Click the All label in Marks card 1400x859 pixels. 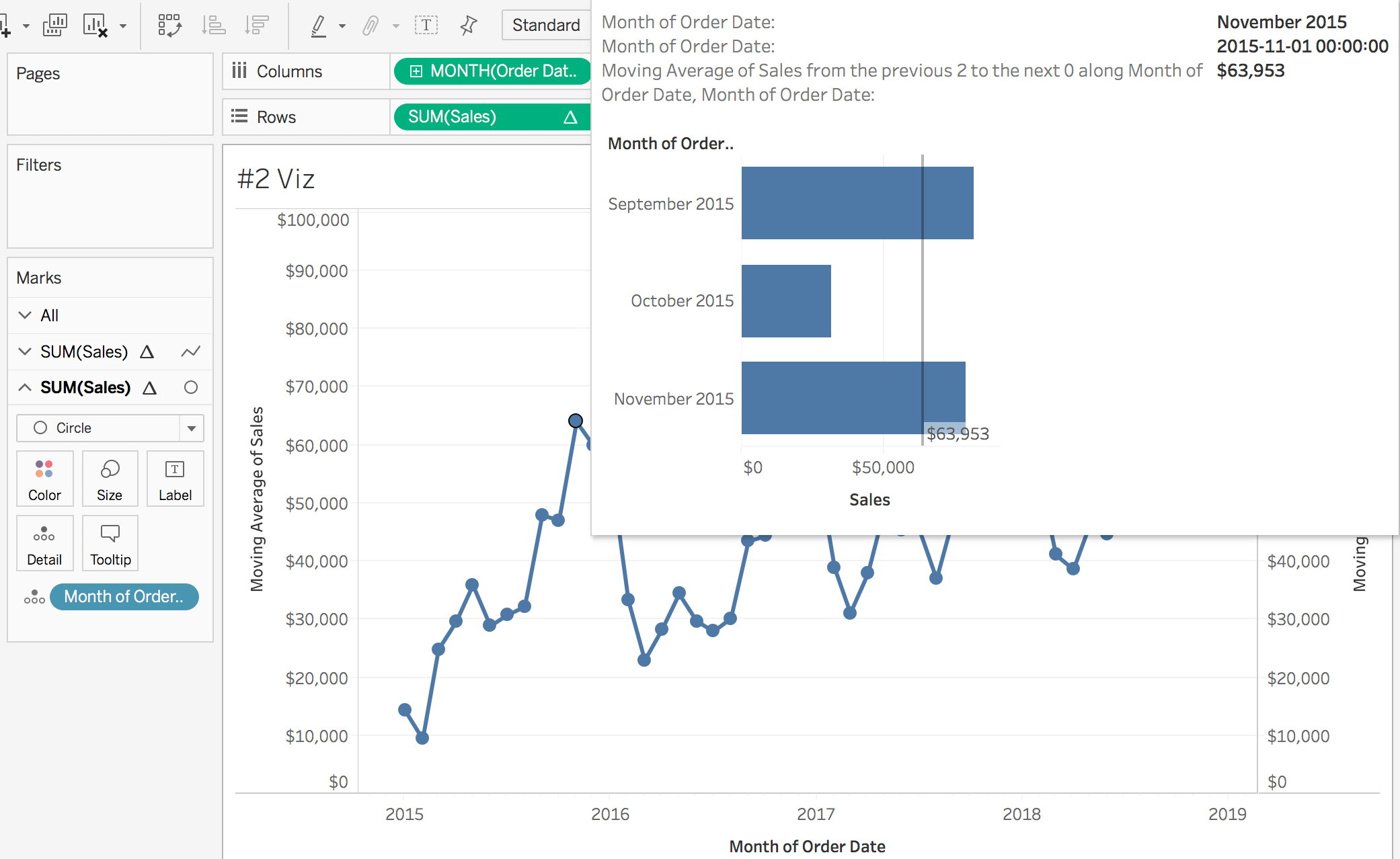[x=50, y=315]
